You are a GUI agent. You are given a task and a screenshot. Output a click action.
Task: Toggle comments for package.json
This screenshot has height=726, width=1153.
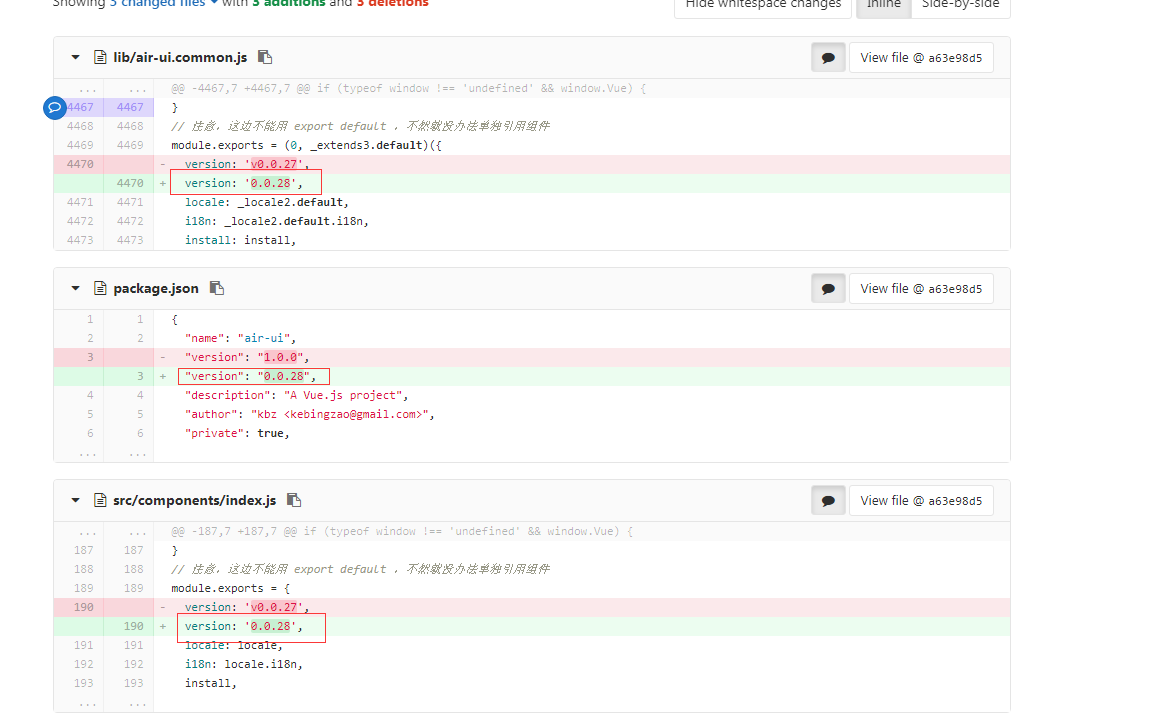[828, 288]
